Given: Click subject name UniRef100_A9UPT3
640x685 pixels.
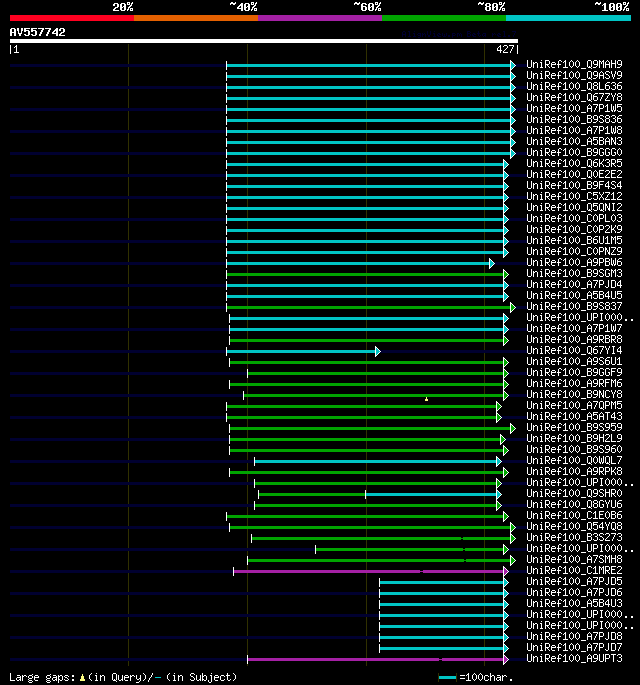Looking at the screenshot, I should pyautogui.click(x=574, y=658).
